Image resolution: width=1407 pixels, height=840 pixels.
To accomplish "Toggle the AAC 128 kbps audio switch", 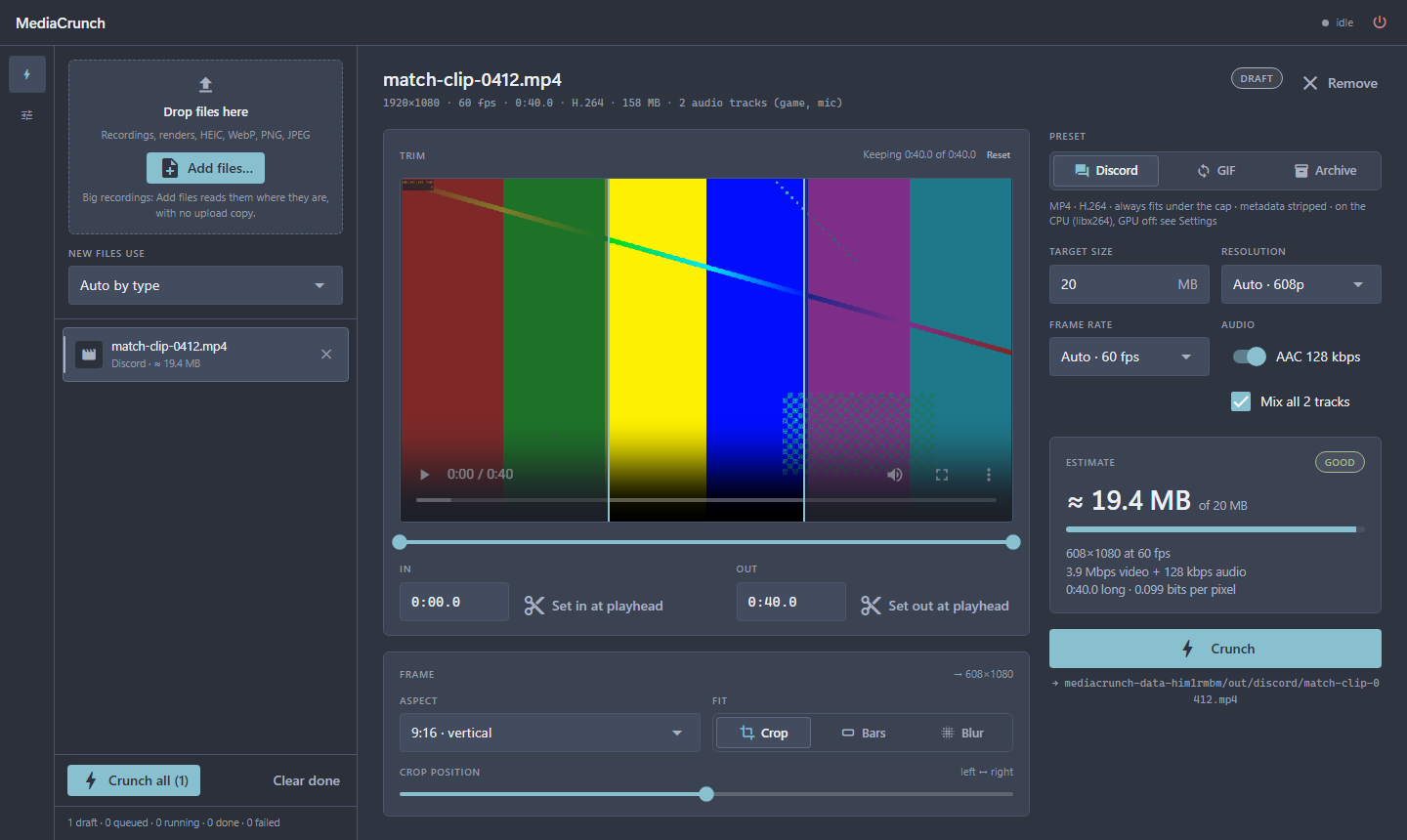I will 1250,357.
